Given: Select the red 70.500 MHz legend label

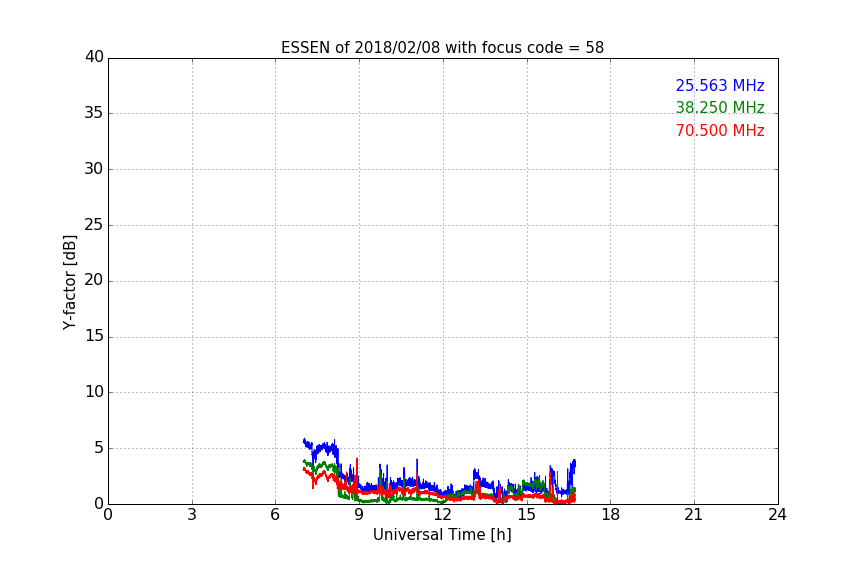Looking at the screenshot, I should tap(720, 131).
